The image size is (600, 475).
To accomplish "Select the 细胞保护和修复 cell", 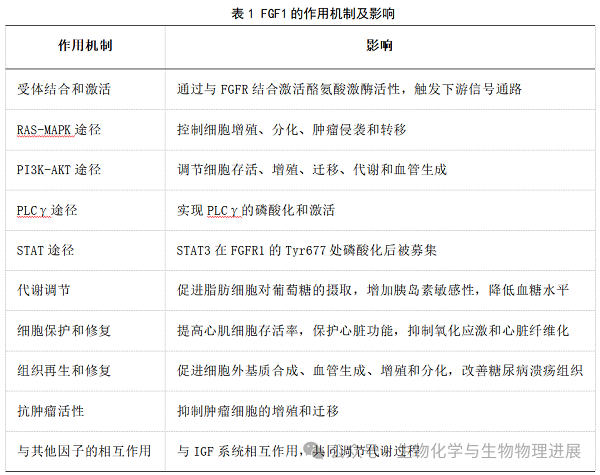I will click(x=64, y=330).
